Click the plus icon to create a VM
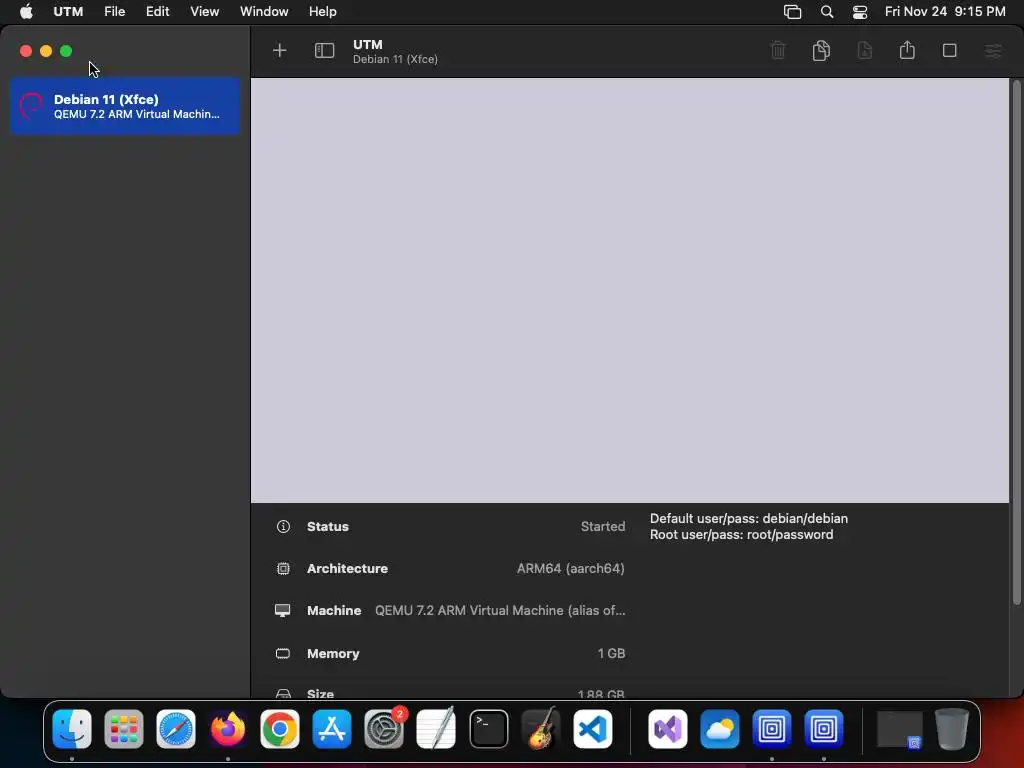This screenshot has width=1024, height=768. [280, 50]
